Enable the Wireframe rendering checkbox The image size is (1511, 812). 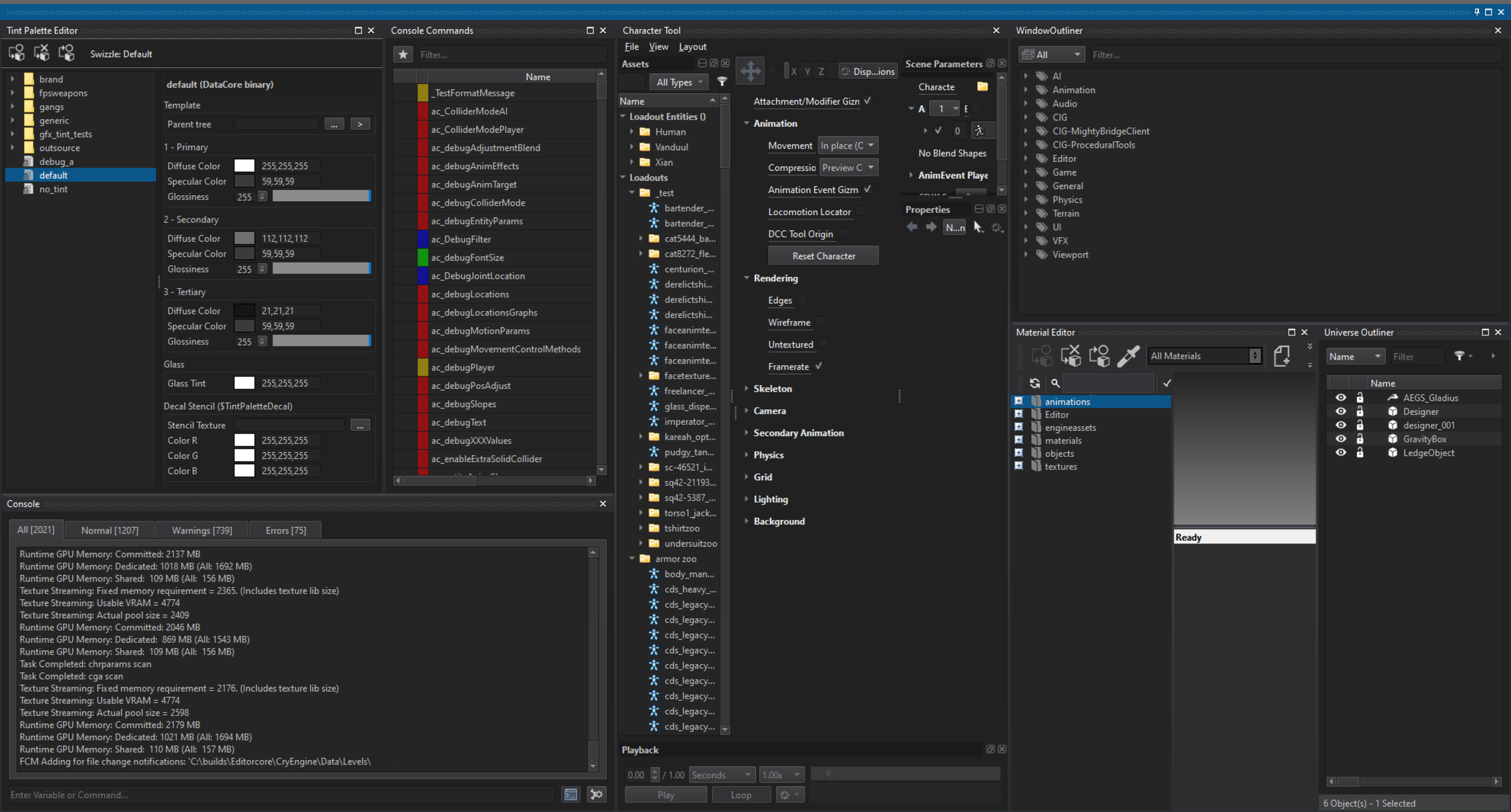(x=820, y=322)
